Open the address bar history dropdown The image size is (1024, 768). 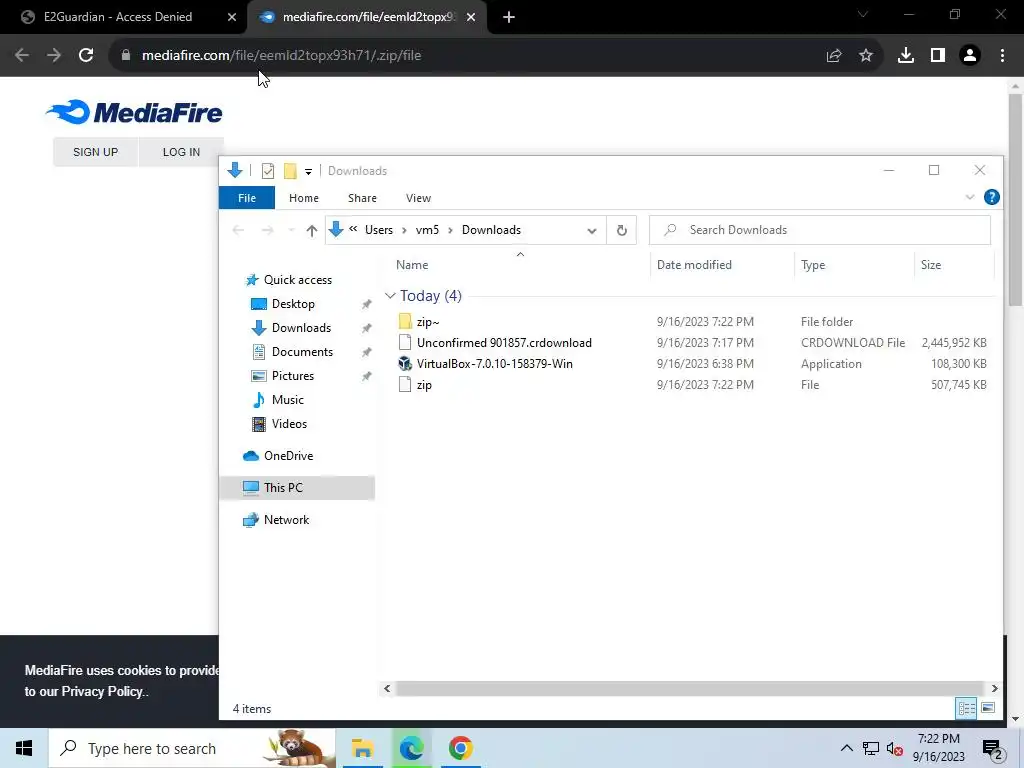(592, 231)
